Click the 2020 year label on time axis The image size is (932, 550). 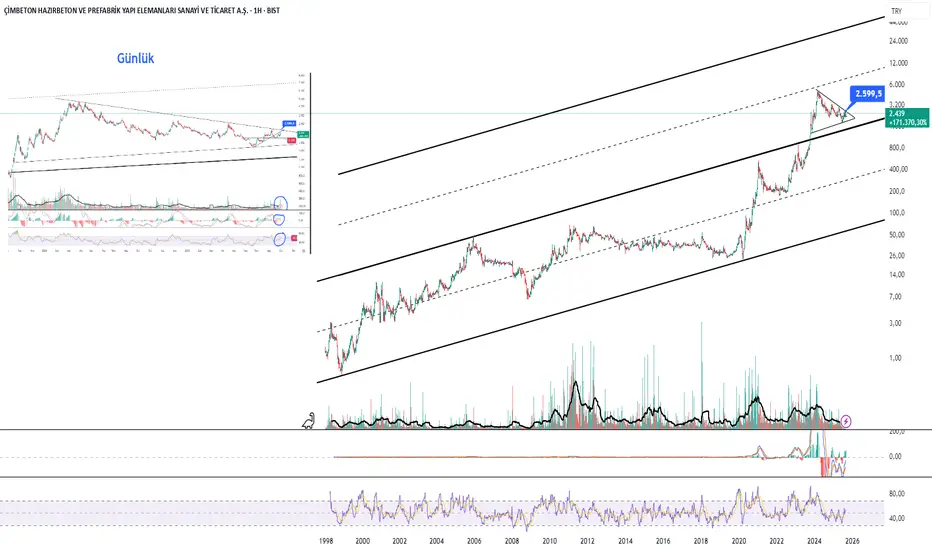(x=739, y=541)
